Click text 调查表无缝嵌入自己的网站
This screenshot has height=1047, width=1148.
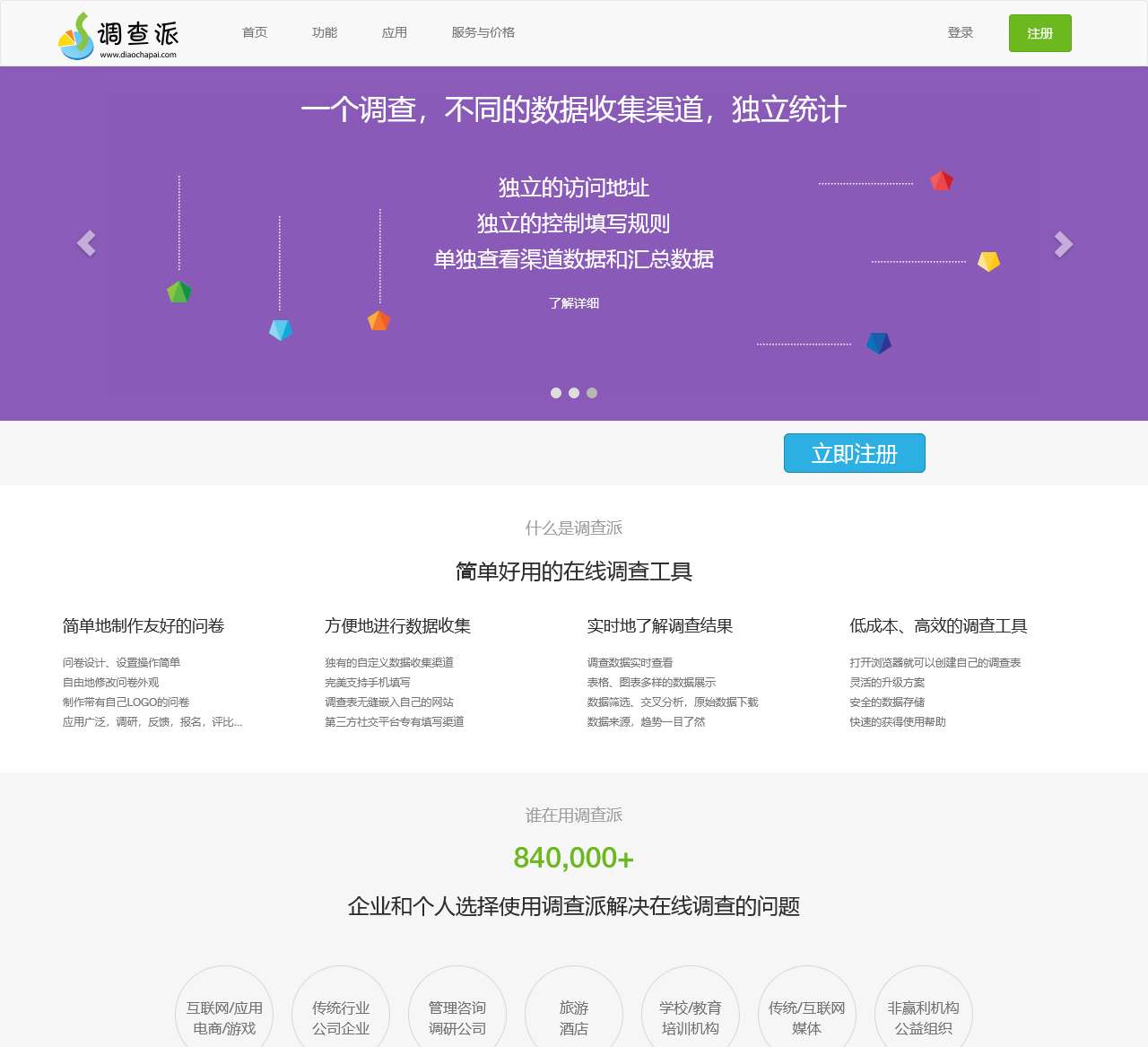coord(389,702)
